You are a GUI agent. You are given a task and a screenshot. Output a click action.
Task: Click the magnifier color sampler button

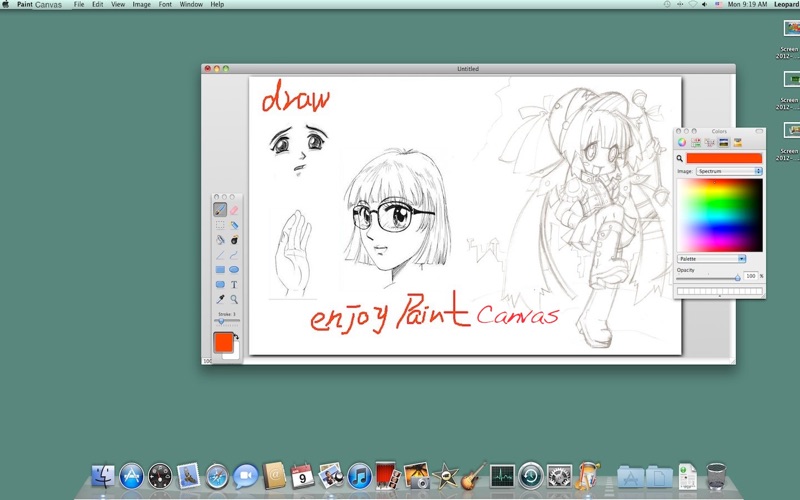click(x=680, y=159)
